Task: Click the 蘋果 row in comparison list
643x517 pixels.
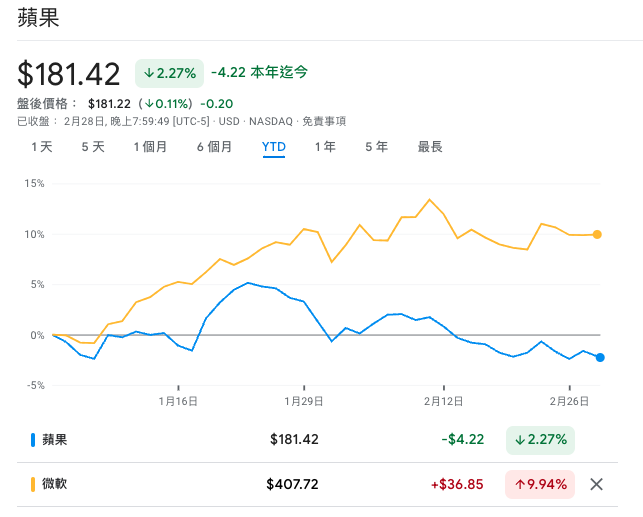Action: tap(317, 440)
